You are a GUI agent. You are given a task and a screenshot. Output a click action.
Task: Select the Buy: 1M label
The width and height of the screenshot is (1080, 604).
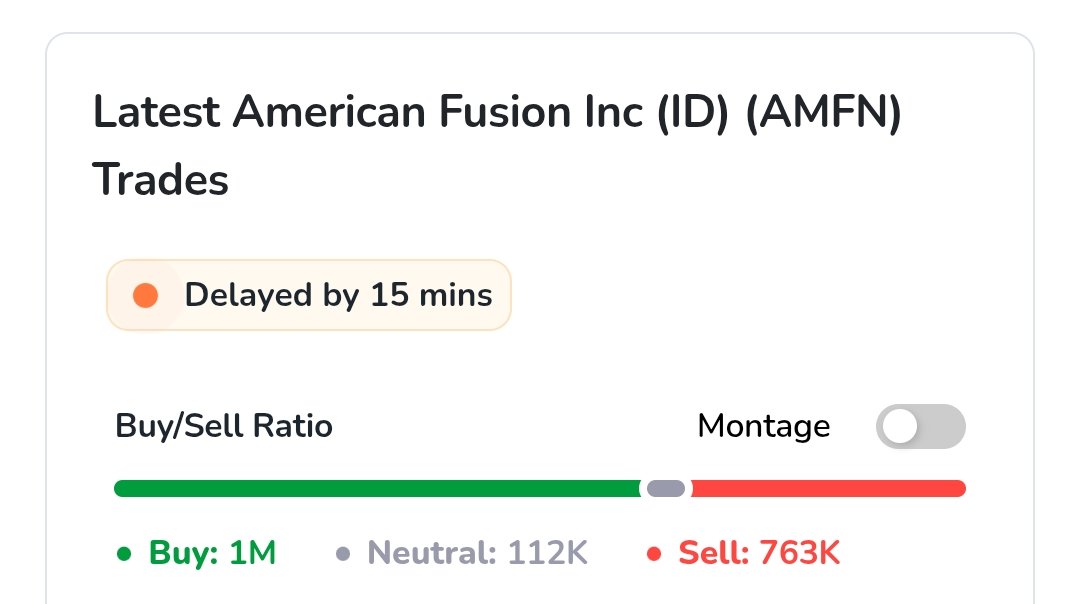(212, 553)
